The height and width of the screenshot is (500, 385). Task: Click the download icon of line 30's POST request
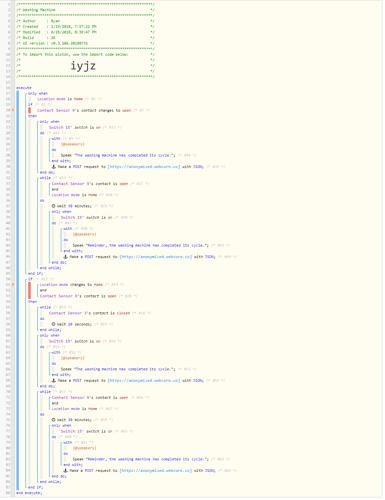point(53,167)
